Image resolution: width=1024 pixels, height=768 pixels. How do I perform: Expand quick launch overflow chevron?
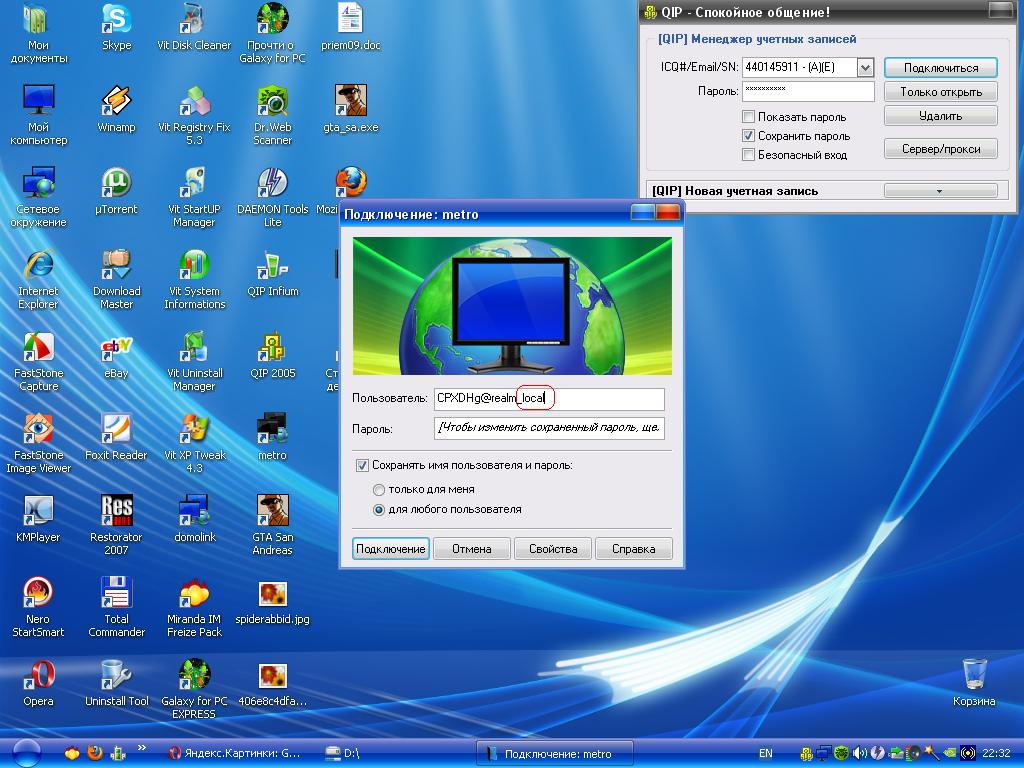pyautogui.click(x=142, y=748)
